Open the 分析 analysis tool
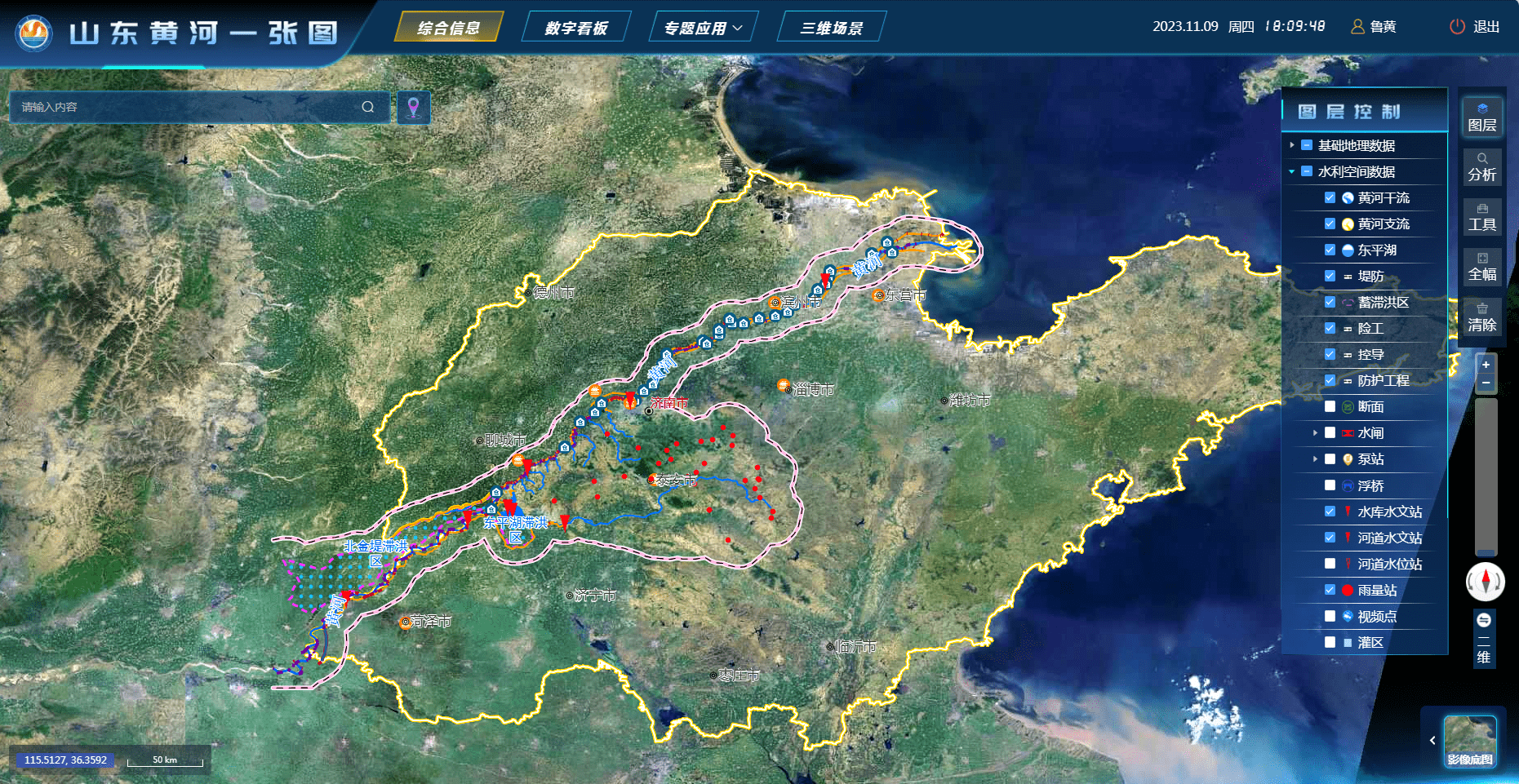The width and height of the screenshot is (1519, 784). click(x=1481, y=166)
